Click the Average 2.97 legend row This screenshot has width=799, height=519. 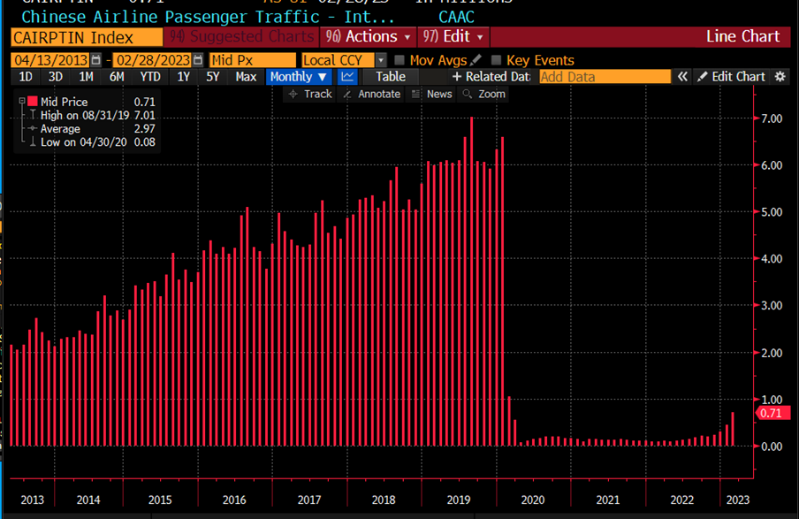[x=92, y=129]
